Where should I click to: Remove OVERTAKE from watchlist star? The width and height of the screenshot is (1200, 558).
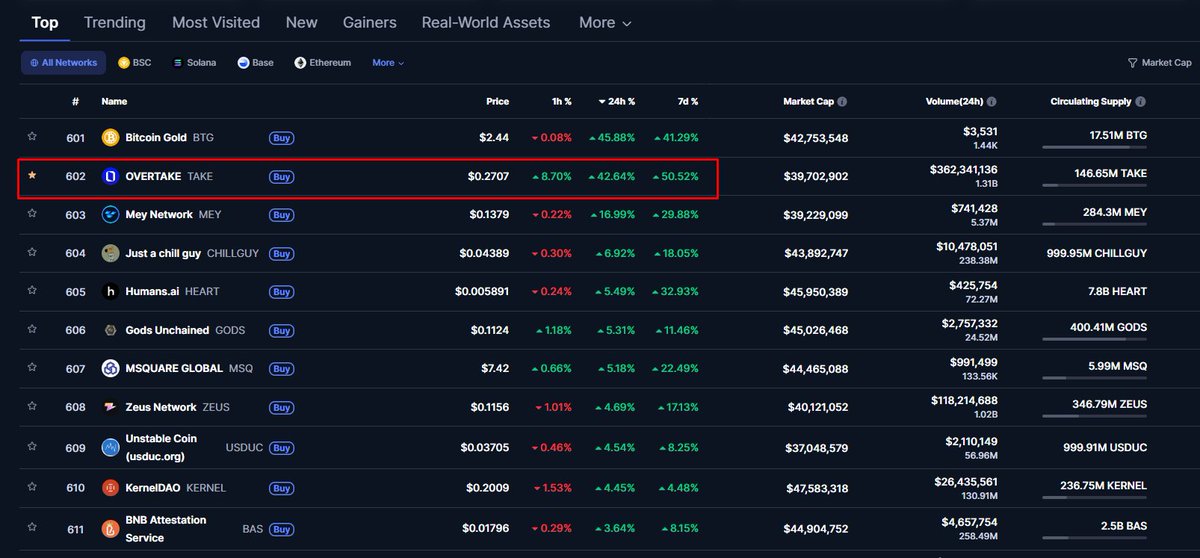click(x=32, y=175)
